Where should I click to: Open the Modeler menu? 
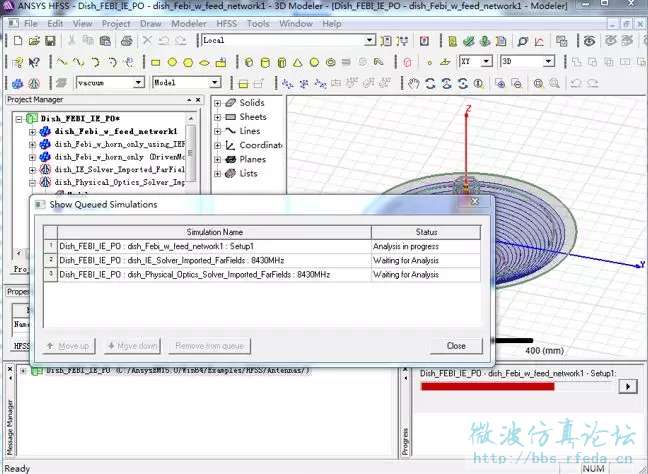click(x=189, y=24)
